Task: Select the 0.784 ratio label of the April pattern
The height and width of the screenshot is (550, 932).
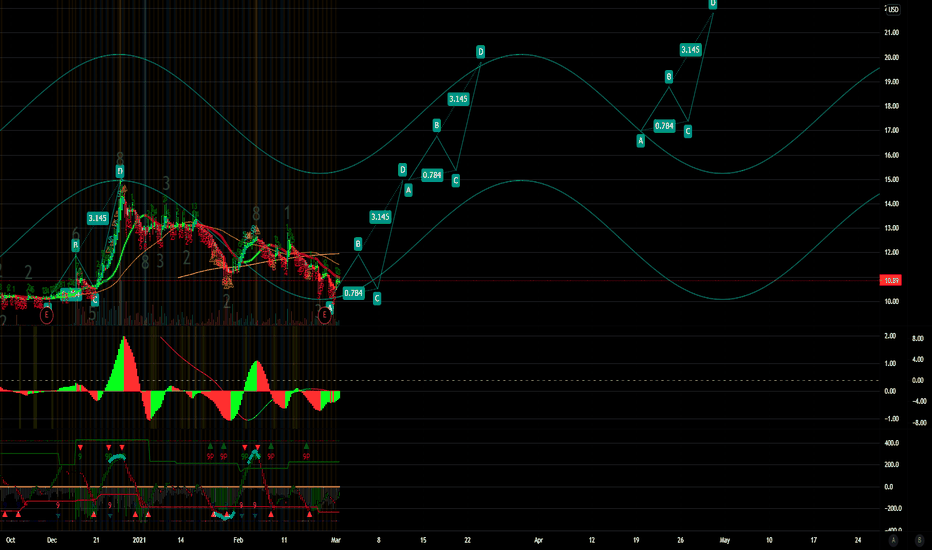Action: [665, 125]
